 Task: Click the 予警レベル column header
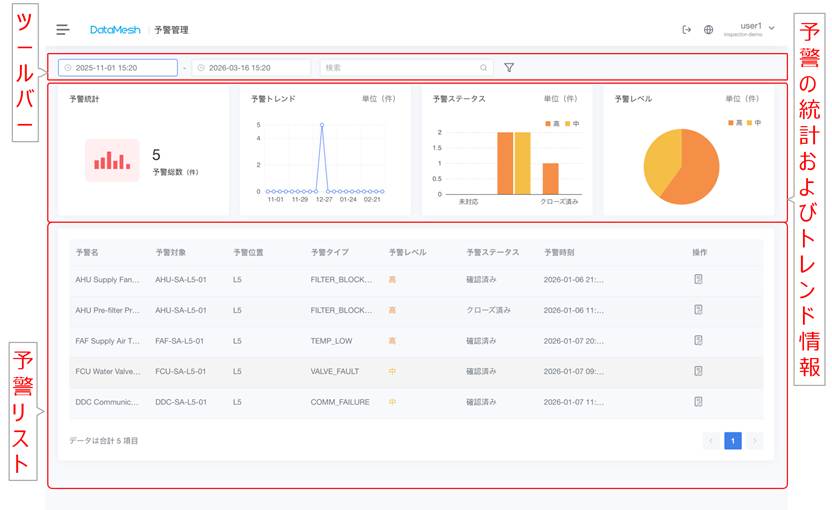click(x=407, y=252)
